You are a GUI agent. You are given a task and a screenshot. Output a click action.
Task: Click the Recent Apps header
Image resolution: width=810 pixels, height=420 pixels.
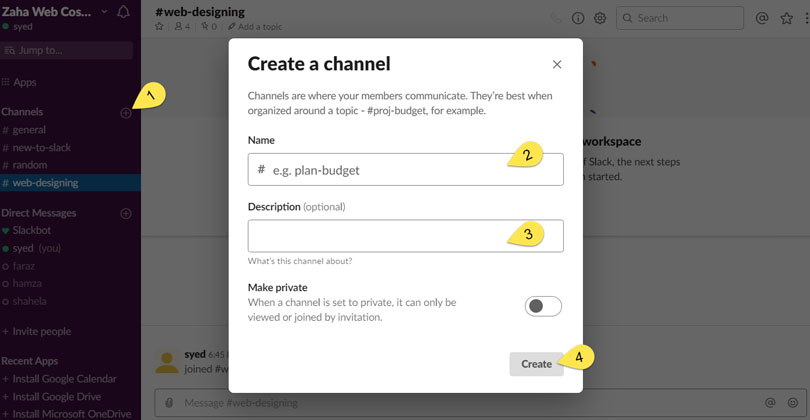tap(29, 361)
